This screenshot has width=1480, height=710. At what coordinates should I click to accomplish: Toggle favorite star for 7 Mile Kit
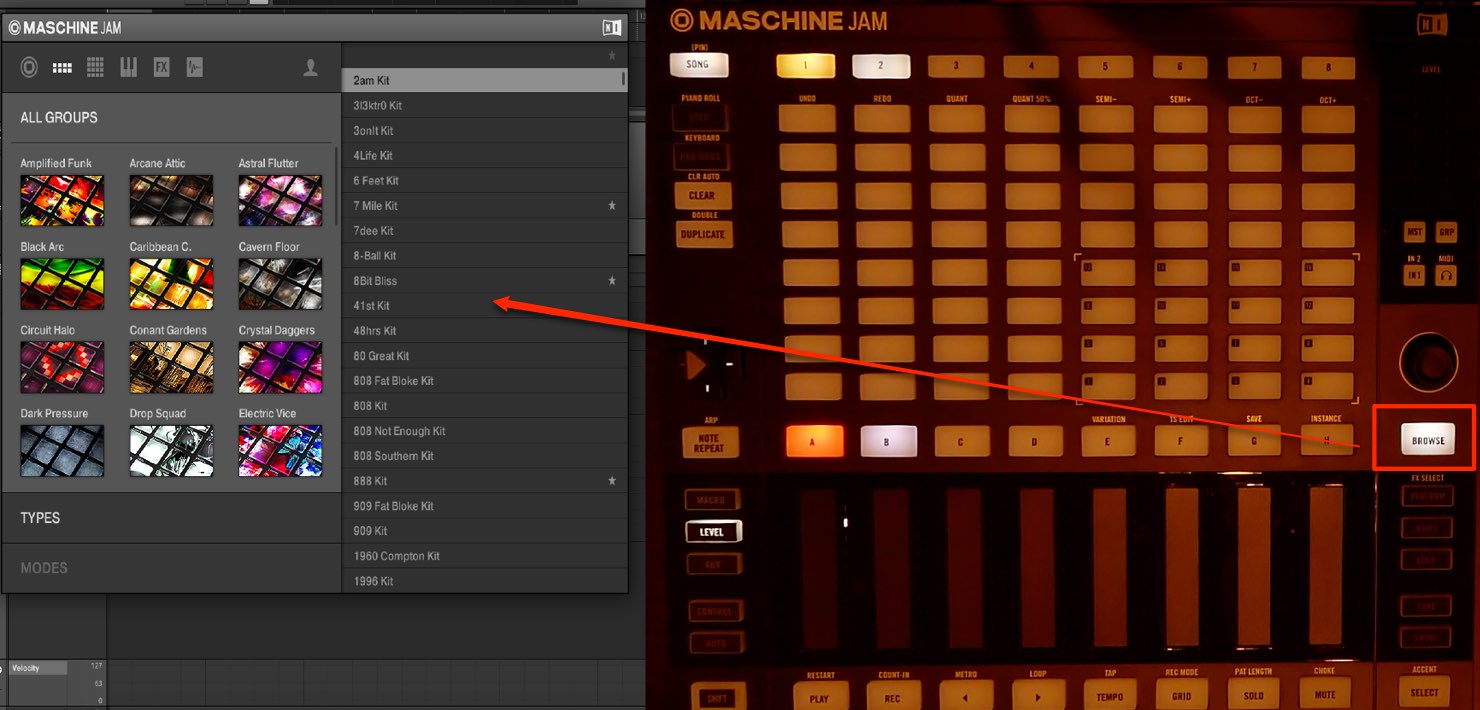612,206
